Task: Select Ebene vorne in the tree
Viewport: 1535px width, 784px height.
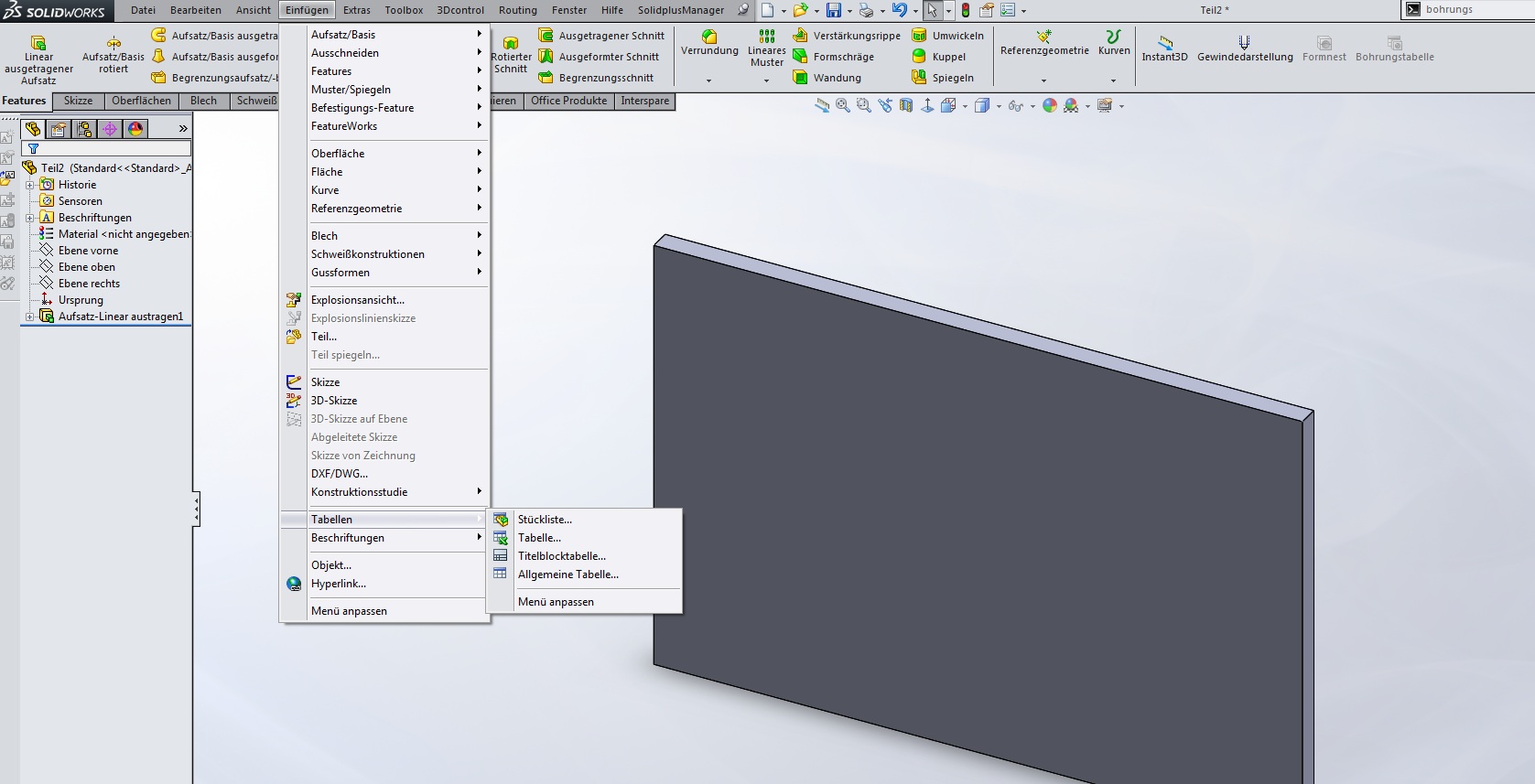Action: coord(88,251)
